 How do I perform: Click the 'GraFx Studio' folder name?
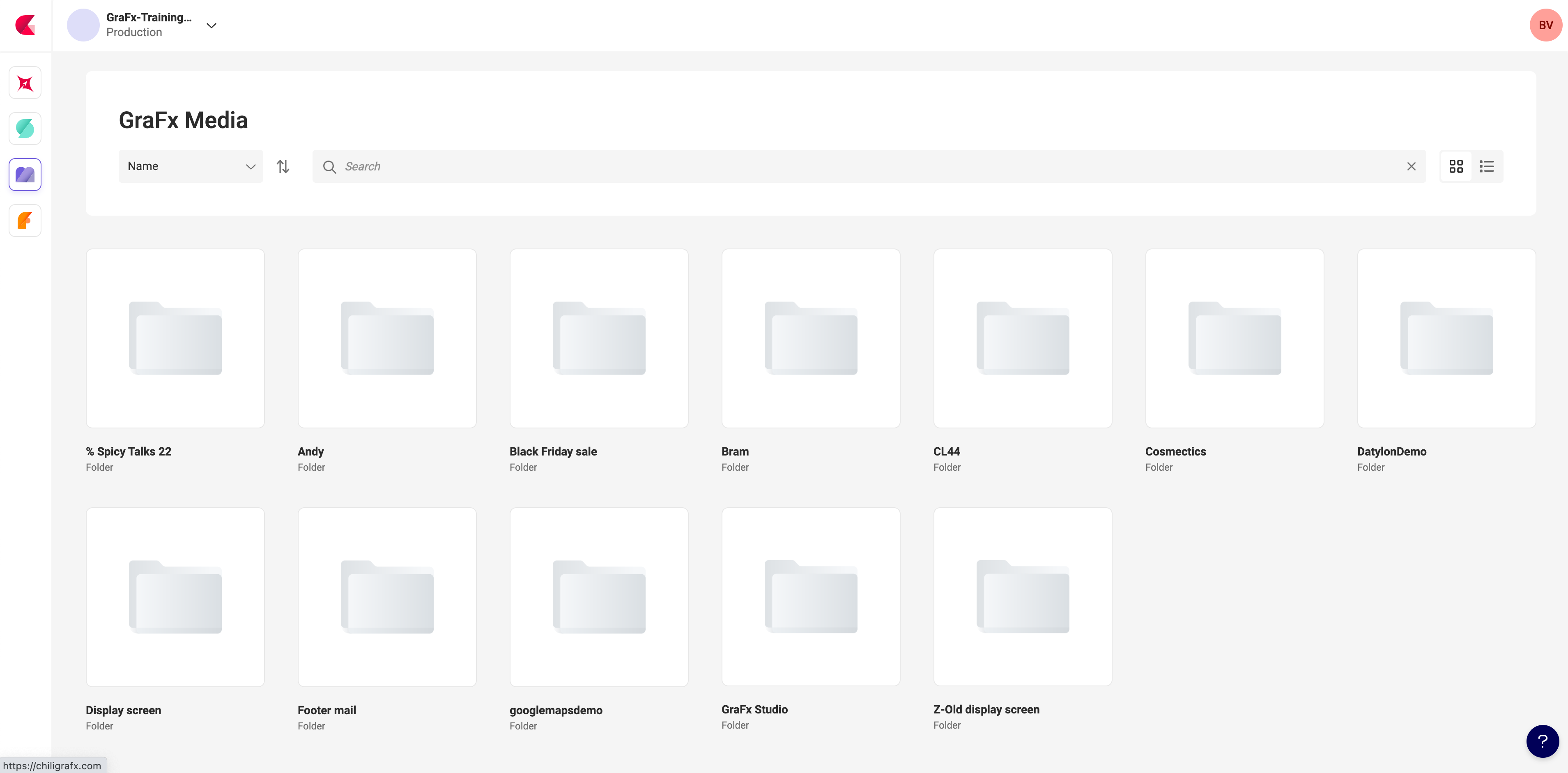click(754, 709)
